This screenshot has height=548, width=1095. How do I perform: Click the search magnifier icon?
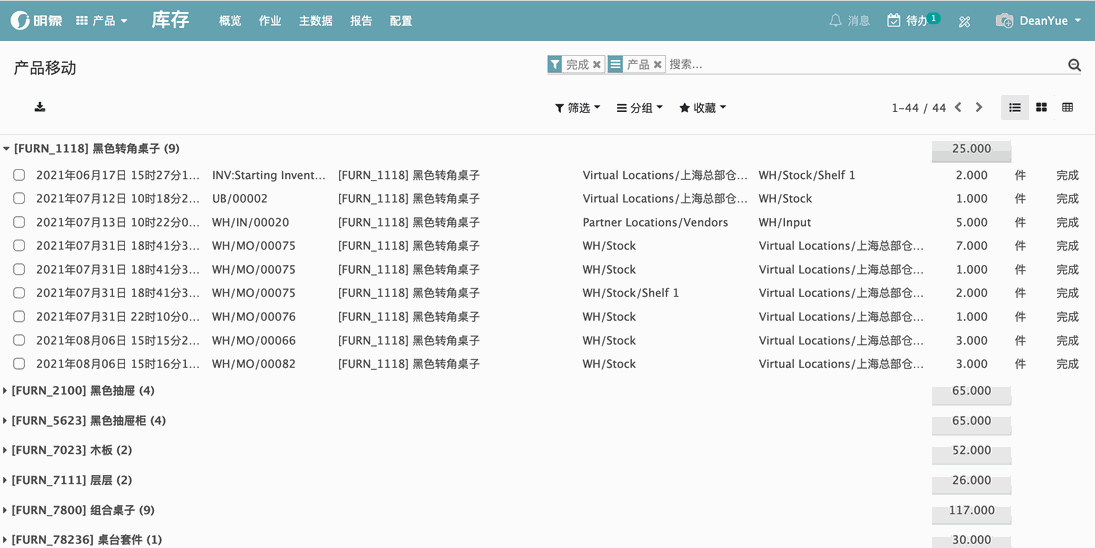coord(1074,65)
